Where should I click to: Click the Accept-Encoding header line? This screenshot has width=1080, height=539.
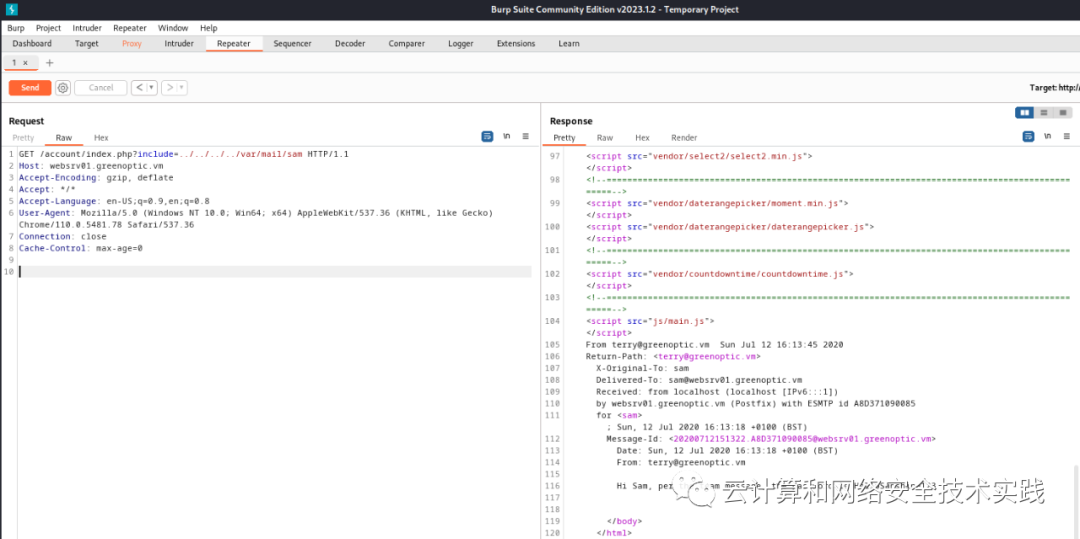[x=96, y=178]
